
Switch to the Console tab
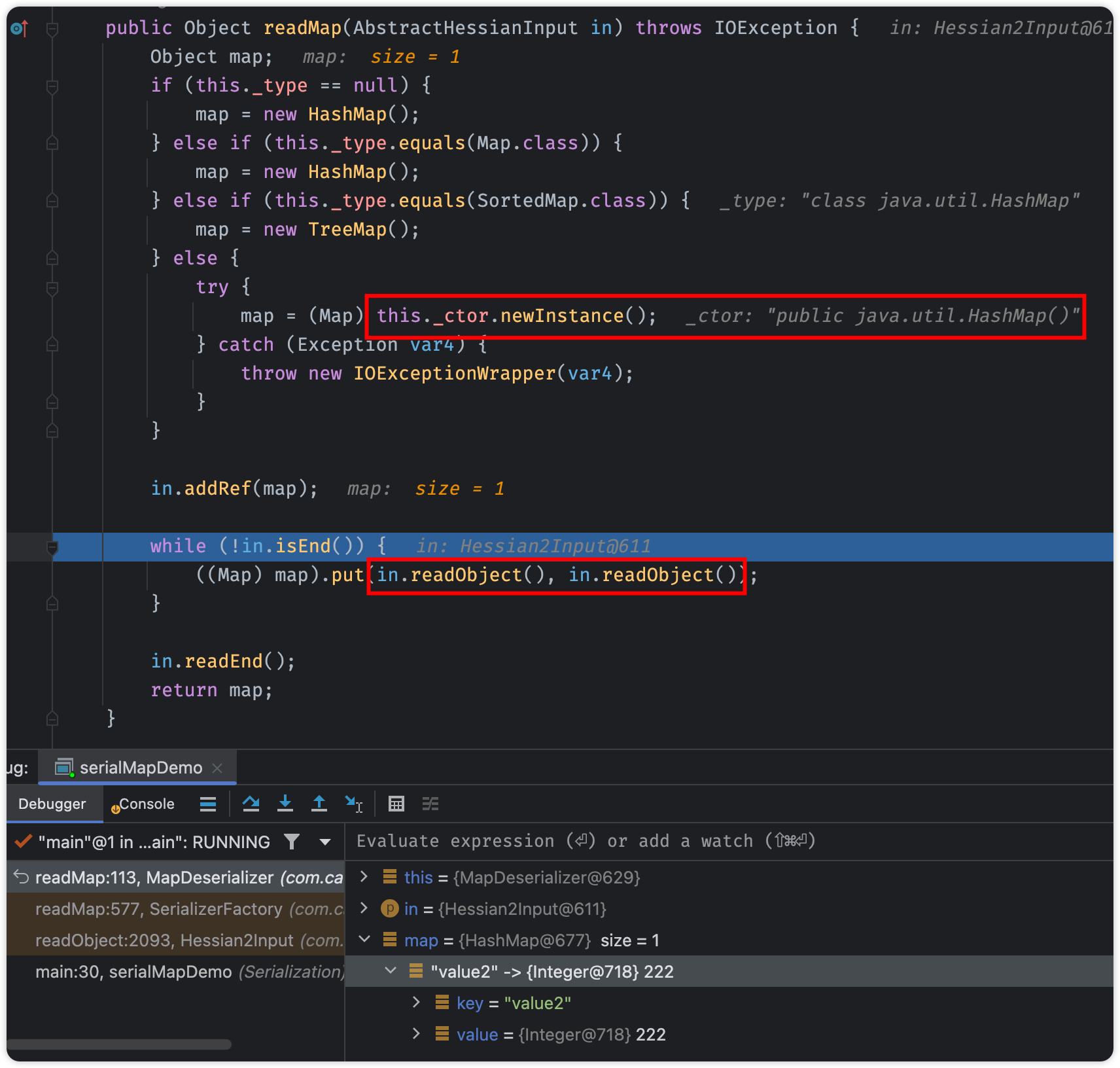coord(143,804)
